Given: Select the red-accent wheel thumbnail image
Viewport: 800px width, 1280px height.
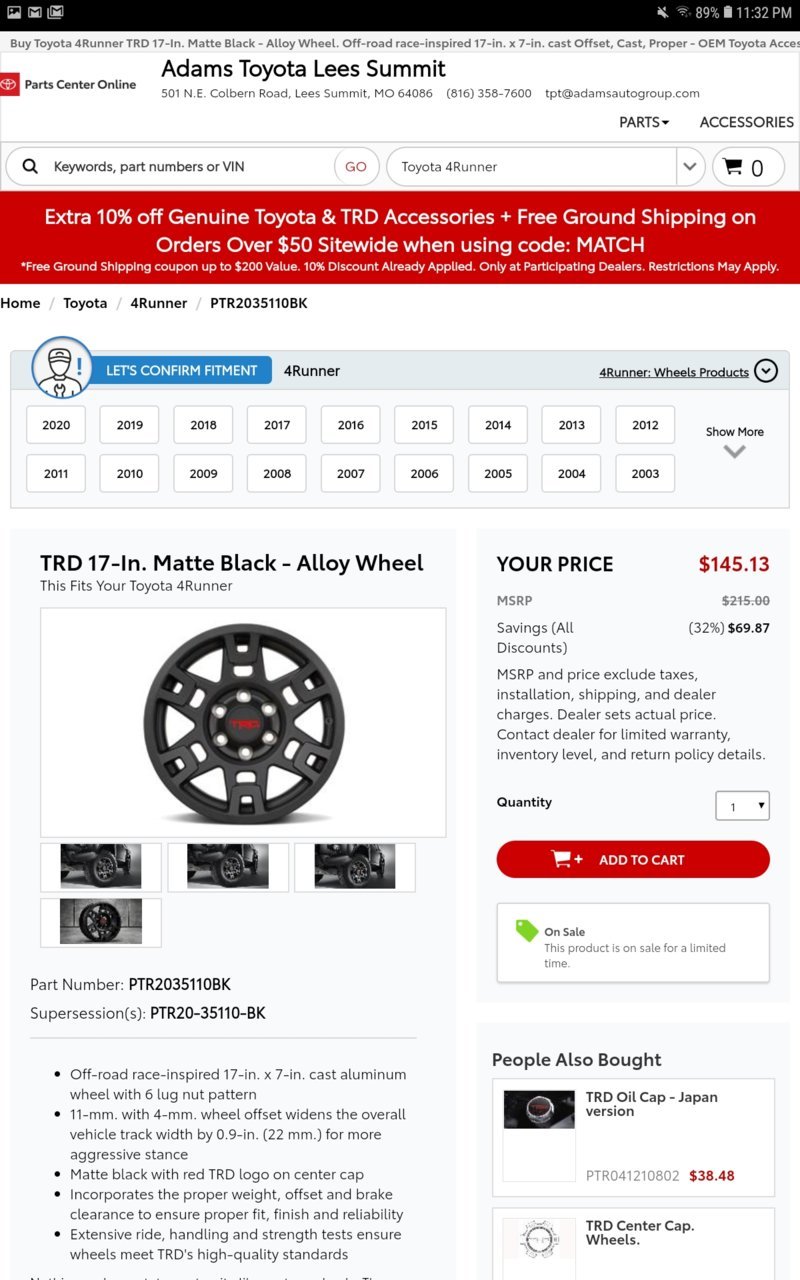Looking at the screenshot, I should tap(101, 922).
